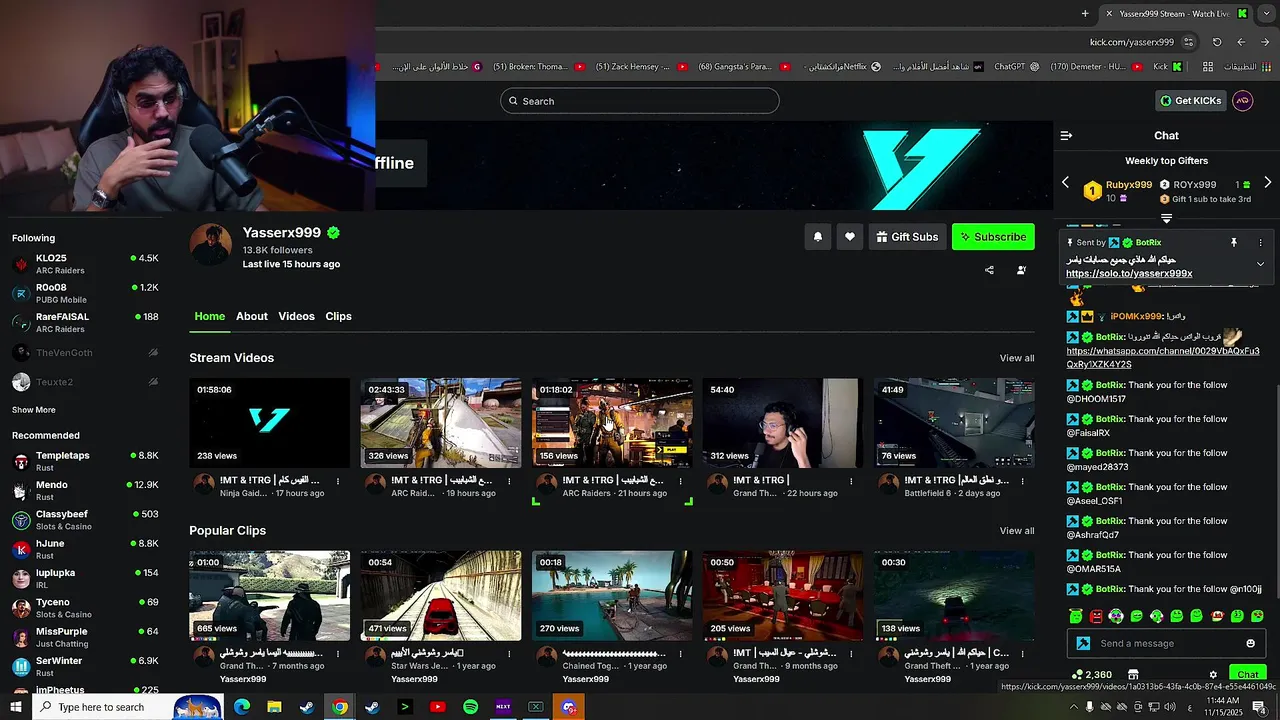The height and width of the screenshot is (720, 1280).
Task: Show next weekly top gifter
Action: (x=1267, y=183)
